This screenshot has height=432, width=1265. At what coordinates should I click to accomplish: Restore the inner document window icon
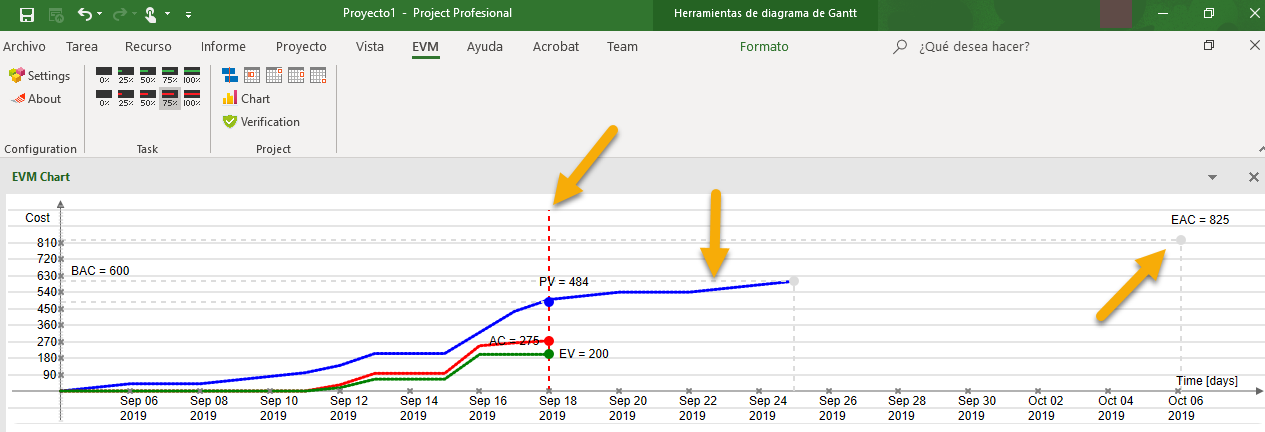(x=1209, y=46)
